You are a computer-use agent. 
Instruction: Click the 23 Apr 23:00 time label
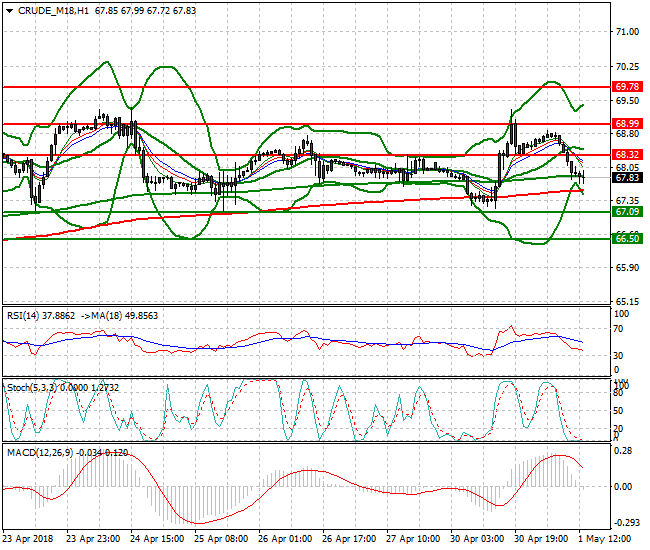coord(93,539)
